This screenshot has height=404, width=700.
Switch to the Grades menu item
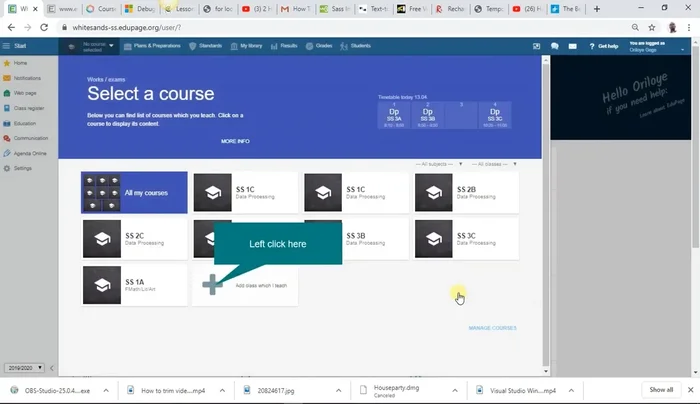pyautogui.click(x=319, y=46)
